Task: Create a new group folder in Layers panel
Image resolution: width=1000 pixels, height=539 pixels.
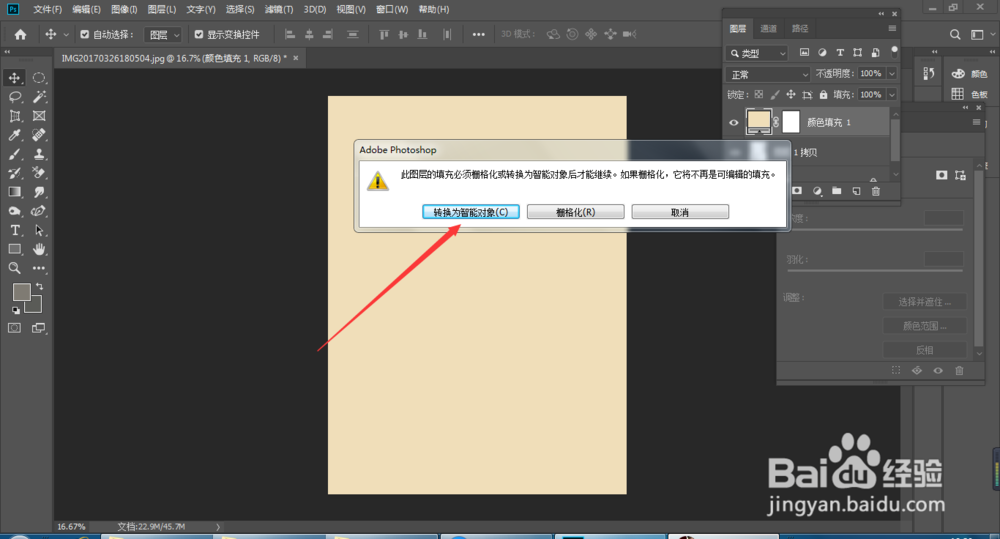Action: 836,191
